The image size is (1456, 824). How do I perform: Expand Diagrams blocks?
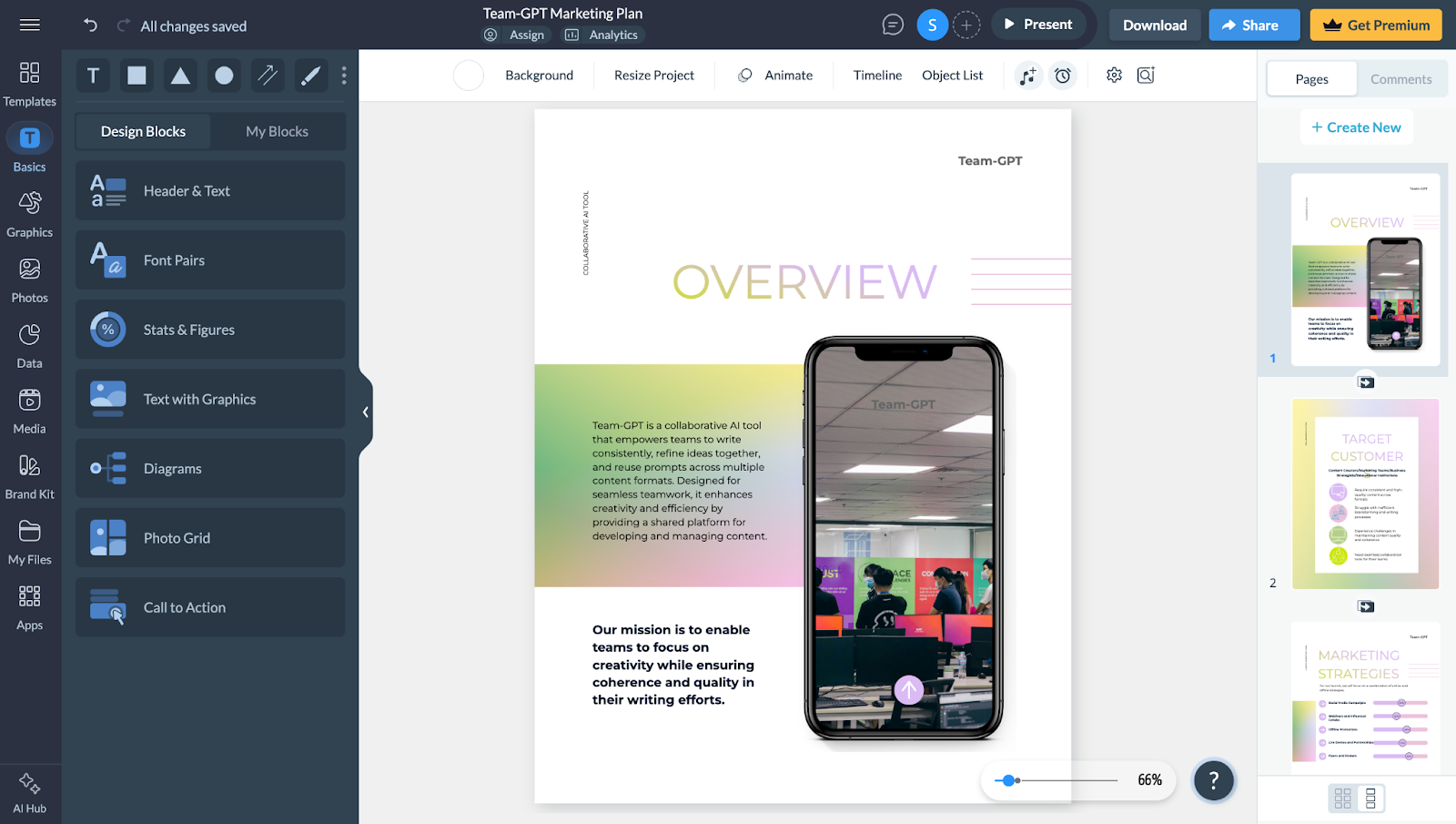click(210, 468)
